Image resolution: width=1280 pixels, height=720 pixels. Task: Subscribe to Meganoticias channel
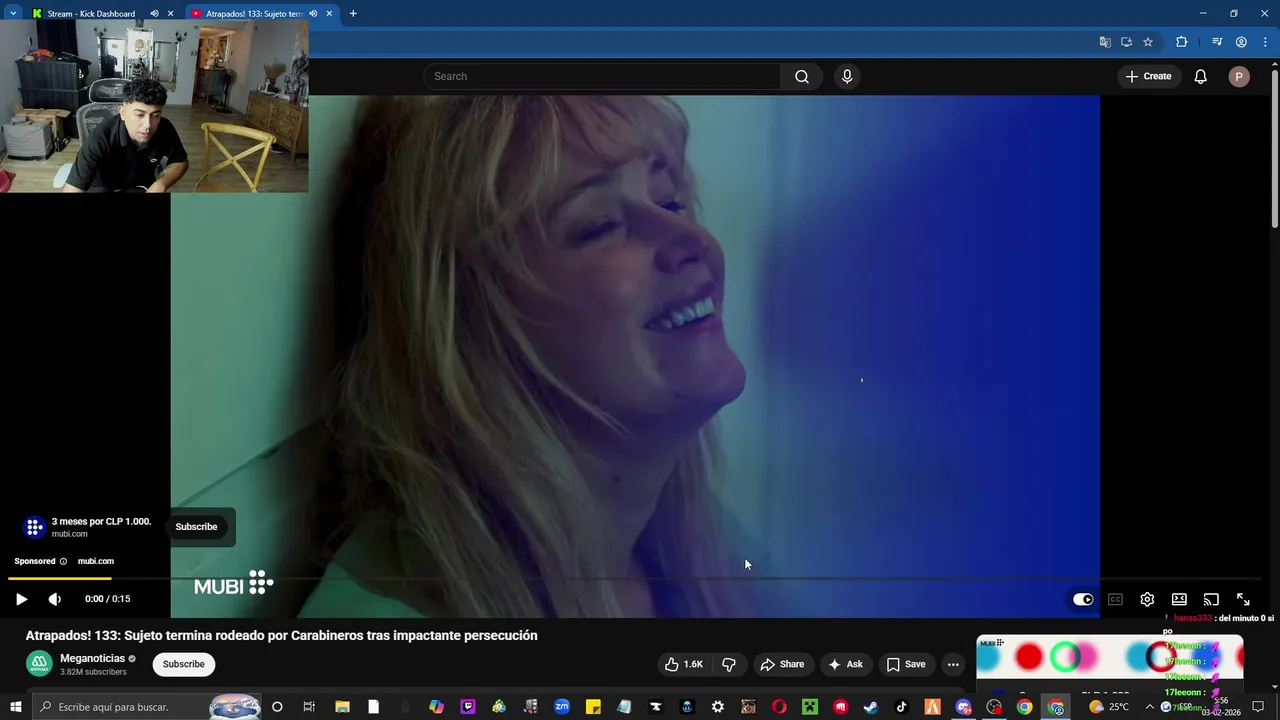tap(184, 664)
